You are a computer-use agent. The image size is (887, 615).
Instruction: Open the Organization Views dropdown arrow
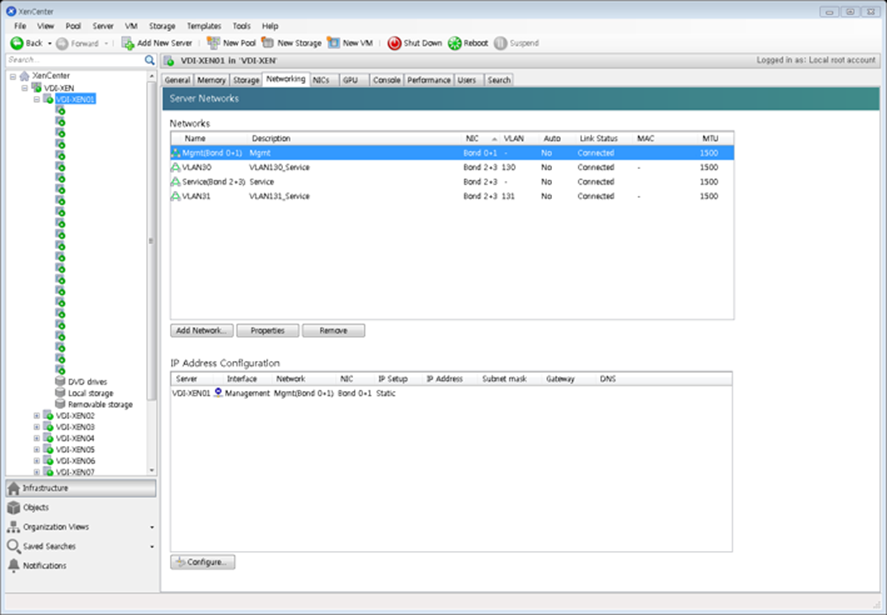pyautogui.click(x=152, y=527)
